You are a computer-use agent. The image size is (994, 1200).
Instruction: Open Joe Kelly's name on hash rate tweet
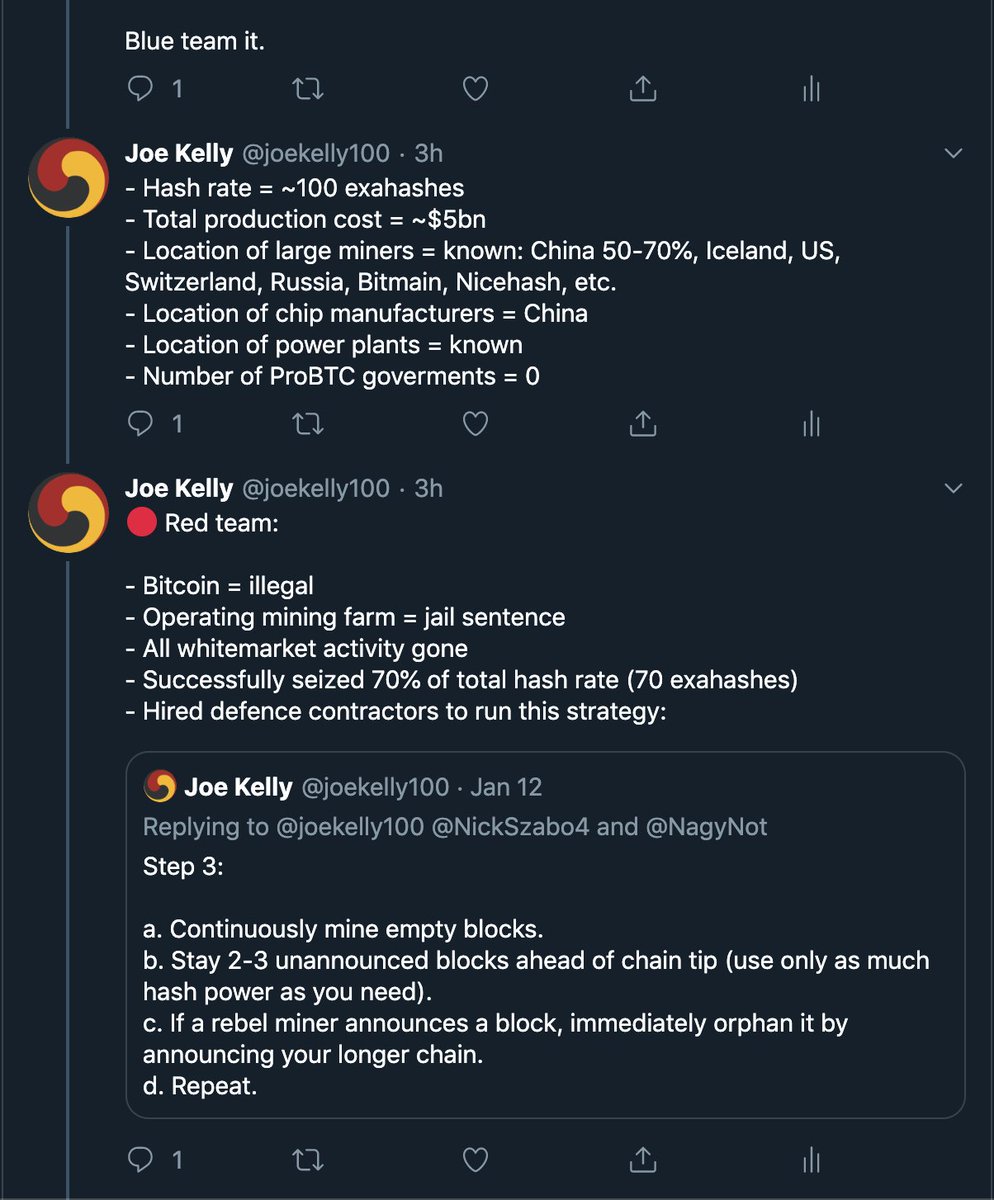pyautogui.click(x=178, y=153)
